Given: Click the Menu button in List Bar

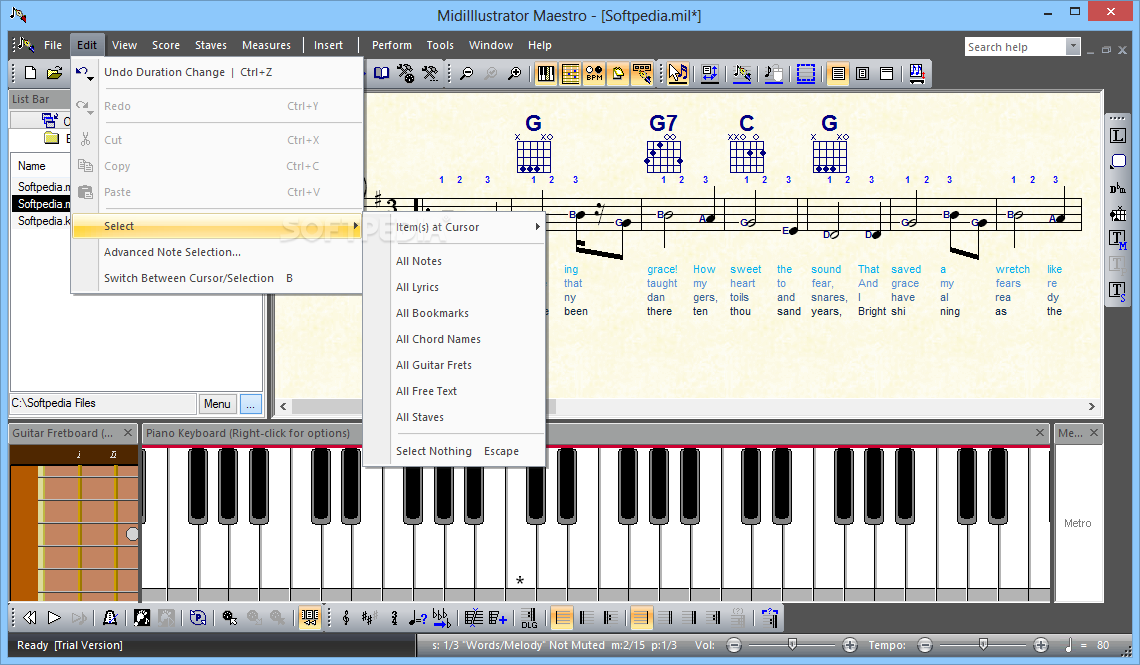Looking at the screenshot, I should coord(217,404).
